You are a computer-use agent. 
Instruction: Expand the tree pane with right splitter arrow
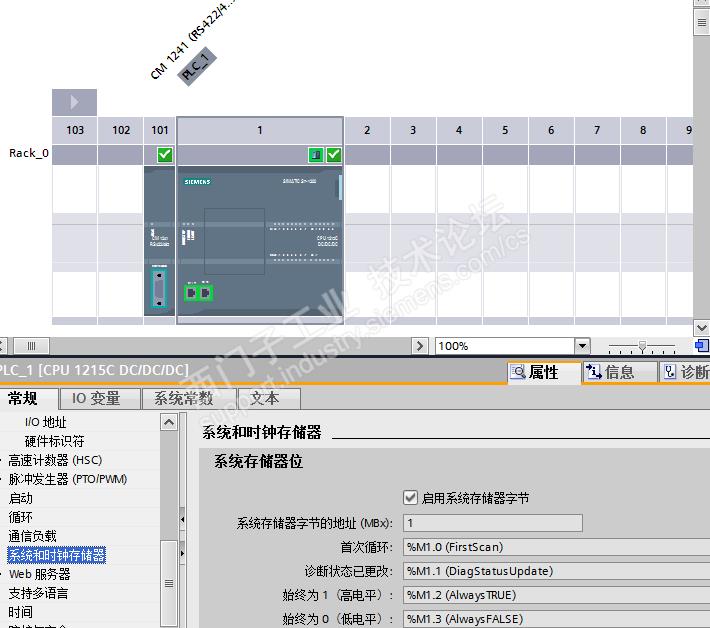182,553
